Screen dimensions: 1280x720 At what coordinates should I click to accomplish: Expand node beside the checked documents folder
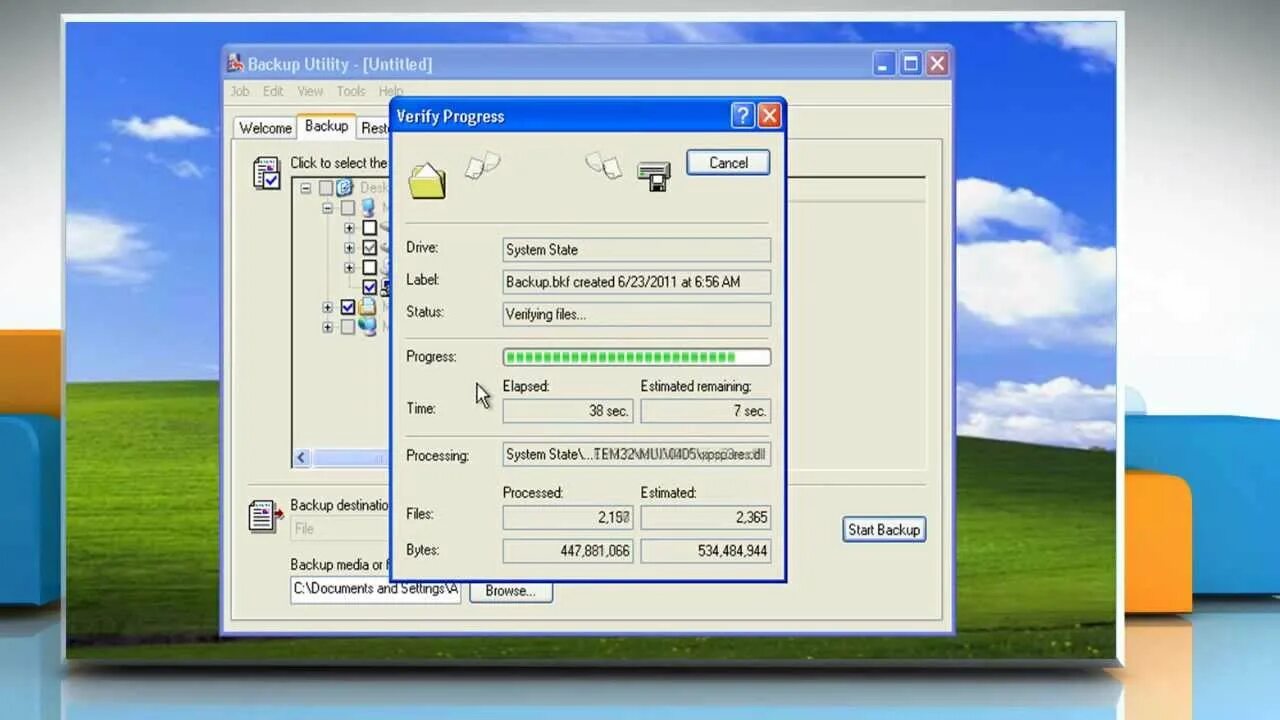[327, 307]
